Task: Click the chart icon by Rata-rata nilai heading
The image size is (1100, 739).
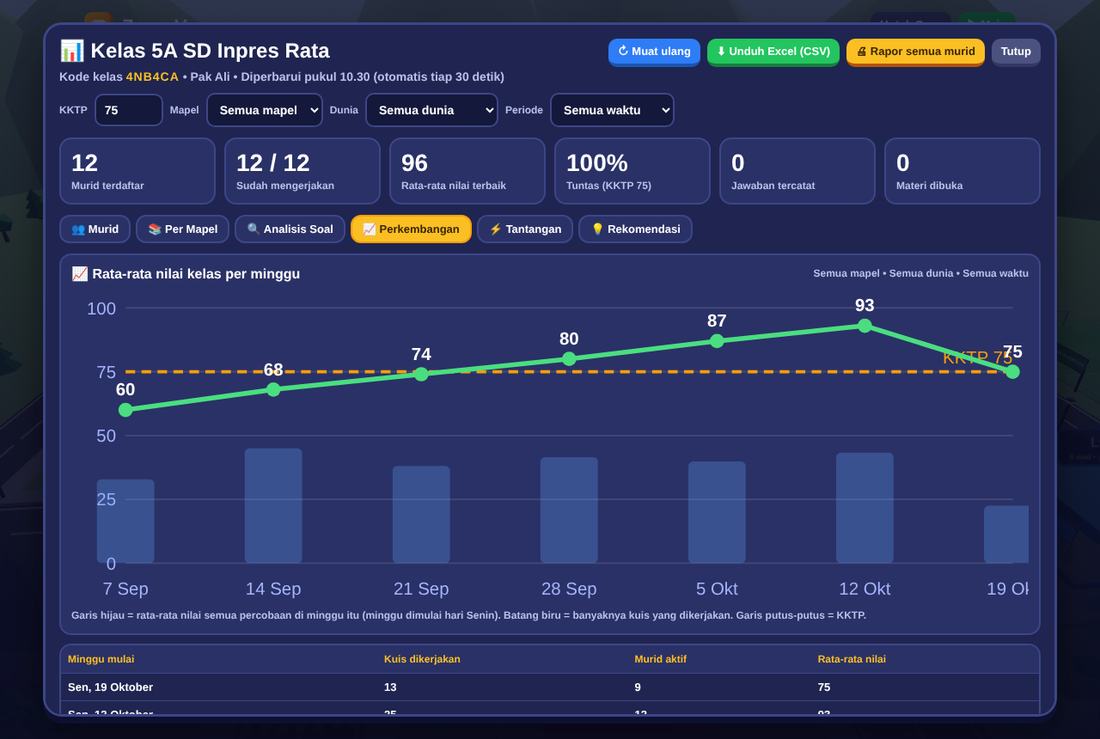Action: [79, 274]
